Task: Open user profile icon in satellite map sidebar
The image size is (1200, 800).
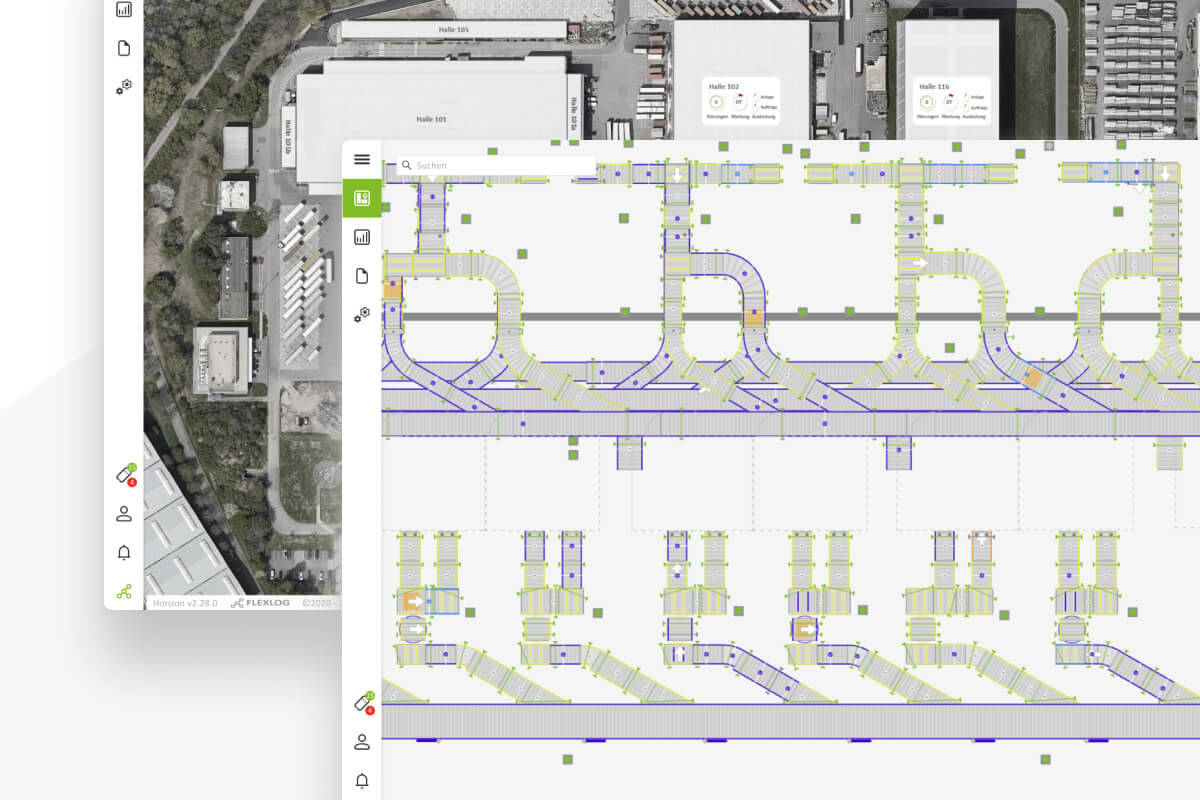Action: [124, 514]
